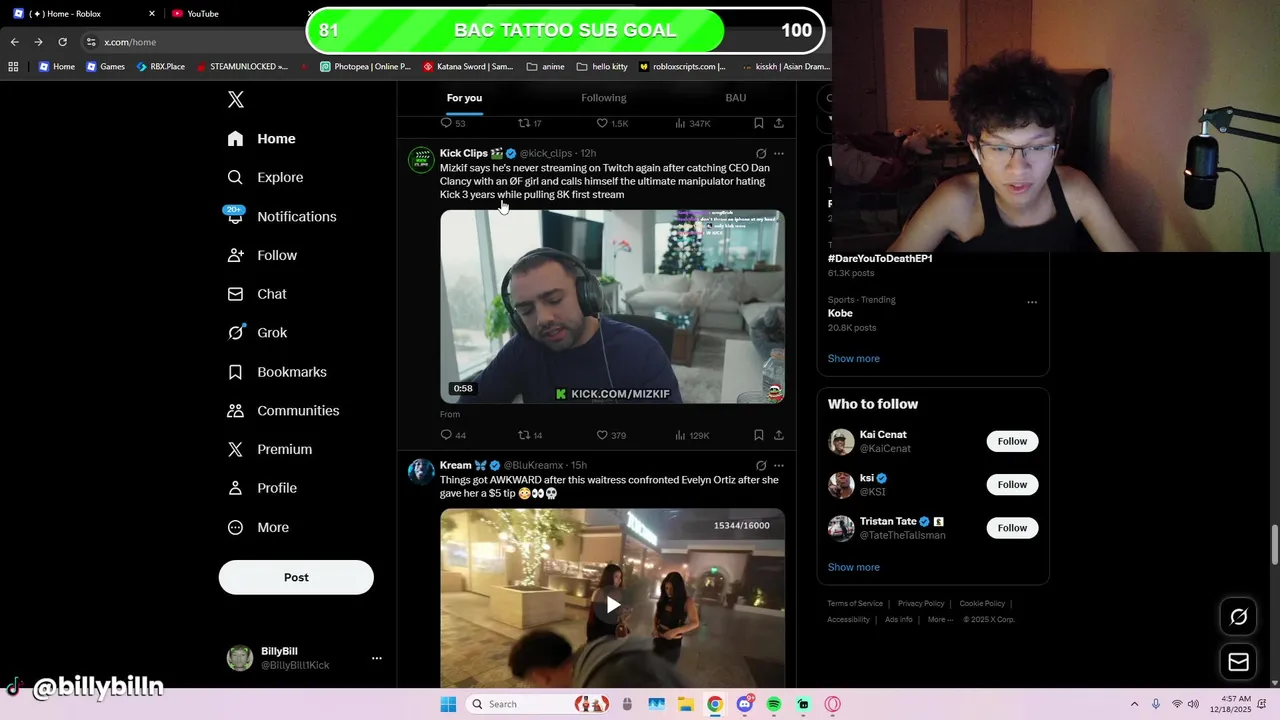Open Grok in X sidebar
The height and width of the screenshot is (720, 1280).
coord(257,333)
